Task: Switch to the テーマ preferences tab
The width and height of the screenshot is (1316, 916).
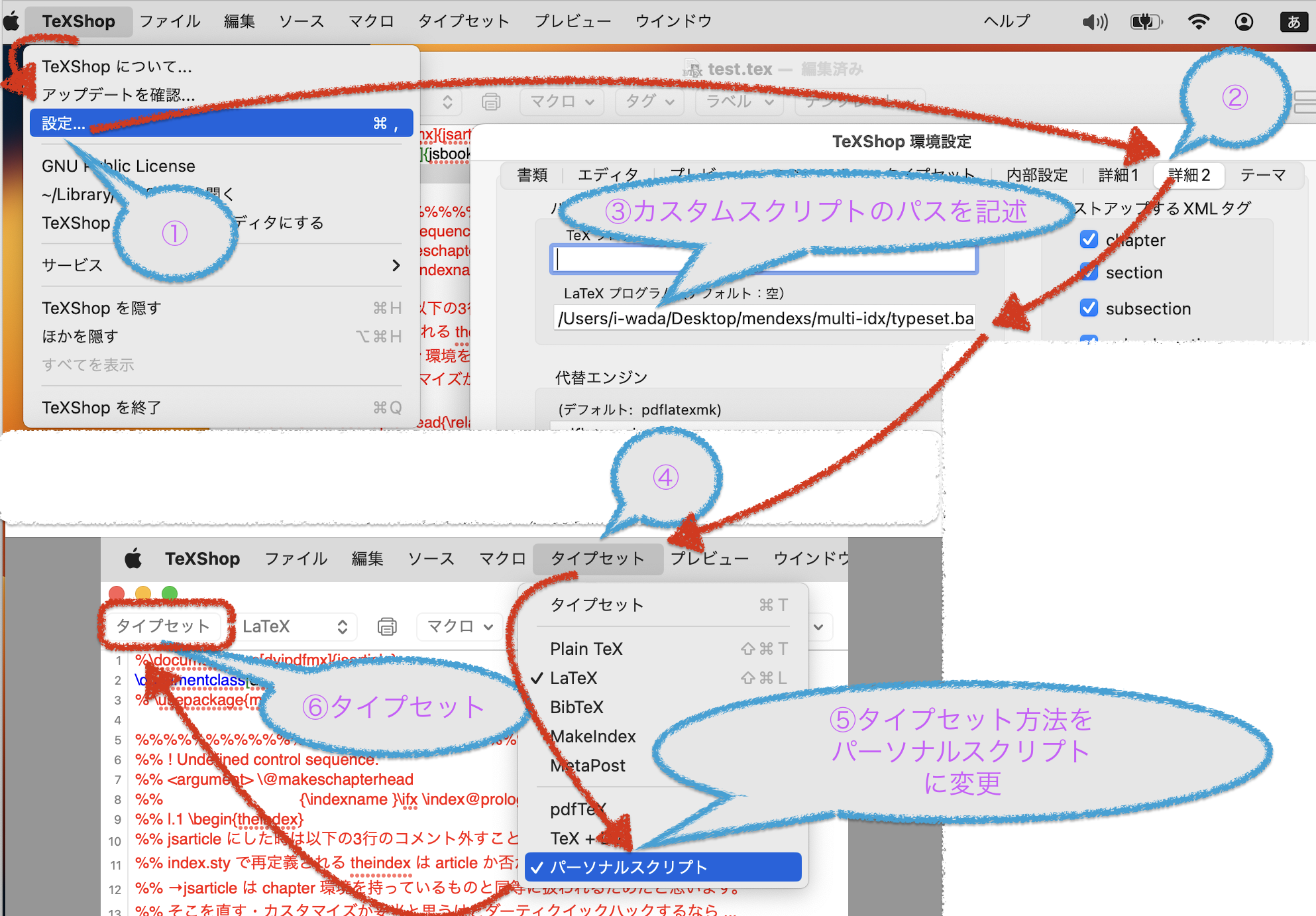Action: (1263, 175)
